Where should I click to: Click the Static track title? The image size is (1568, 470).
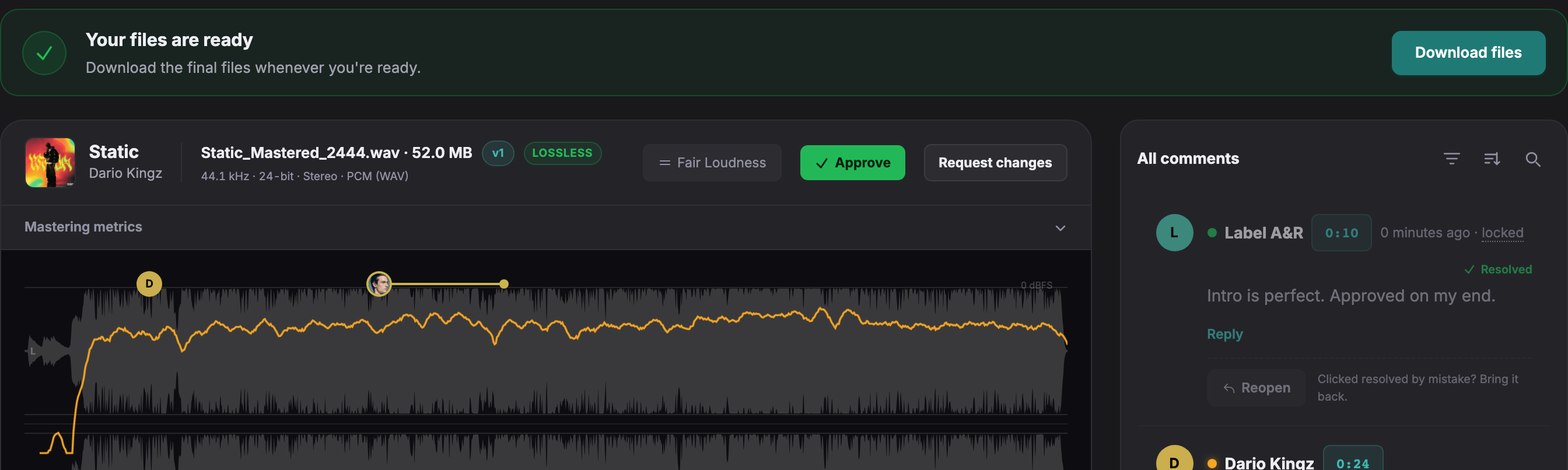click(114, 152)
